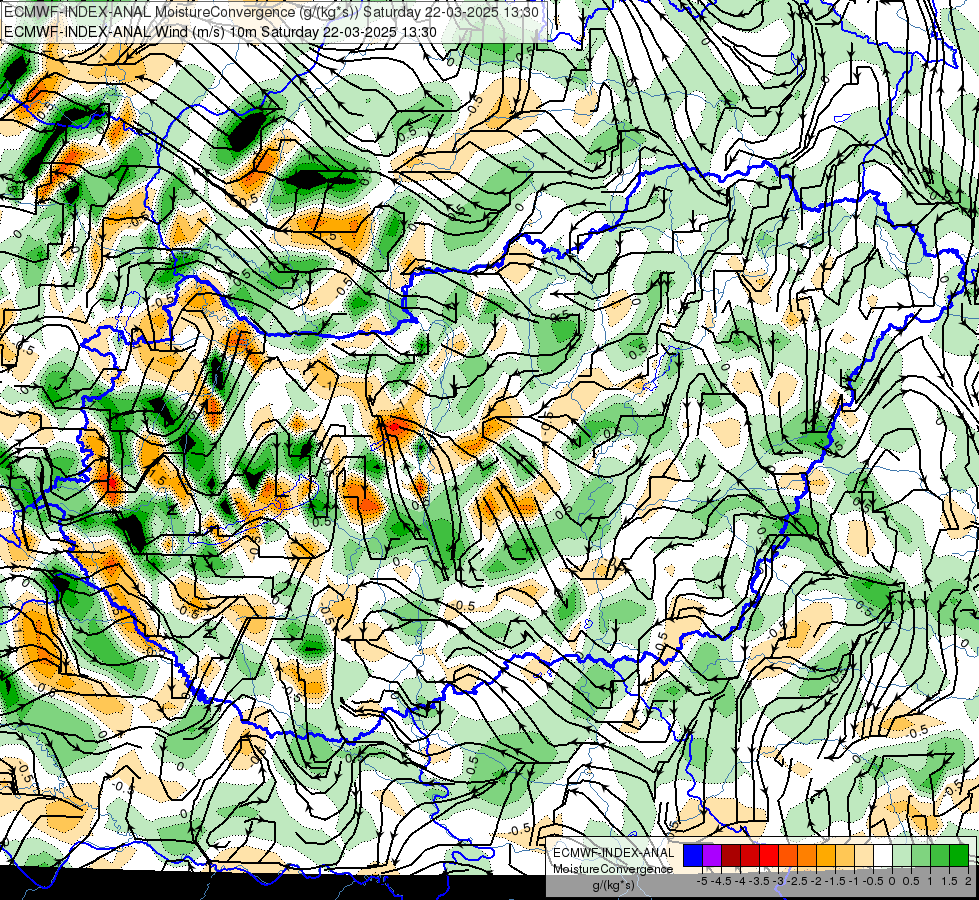This screenshot has width=979, height=900.
Task: Click the '0.5' tick label on legend scale
Action: click(911, 881)
